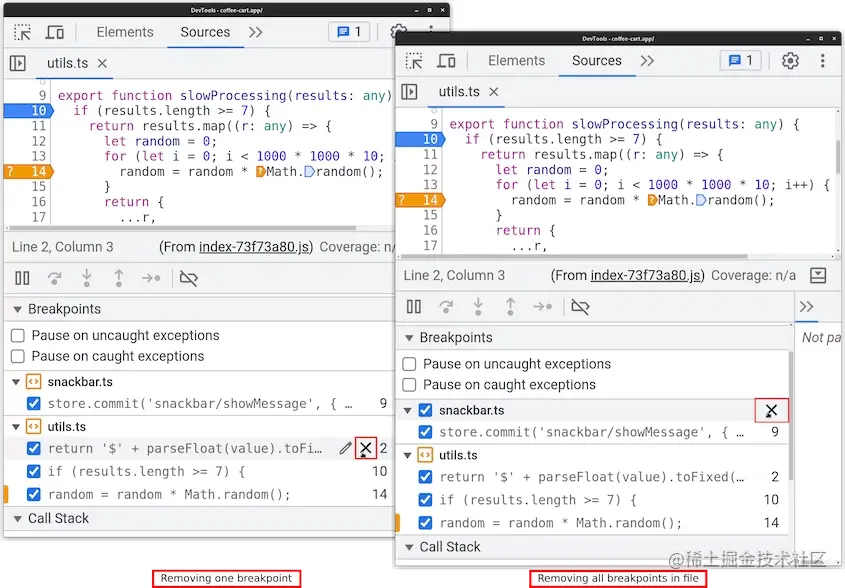Pause script execution in left window
The width and height of the screenshot is (845, 588).
(x=22, y=278)
